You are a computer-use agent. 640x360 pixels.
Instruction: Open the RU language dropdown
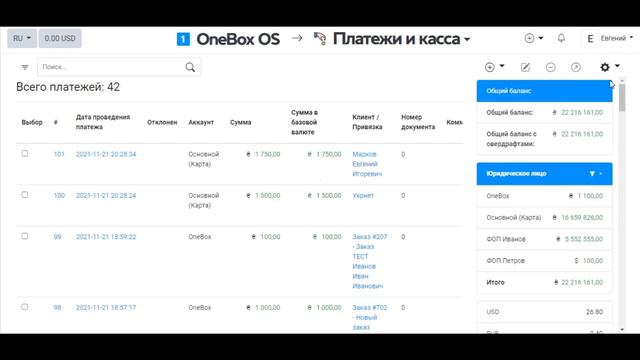[x=22, y=38]
